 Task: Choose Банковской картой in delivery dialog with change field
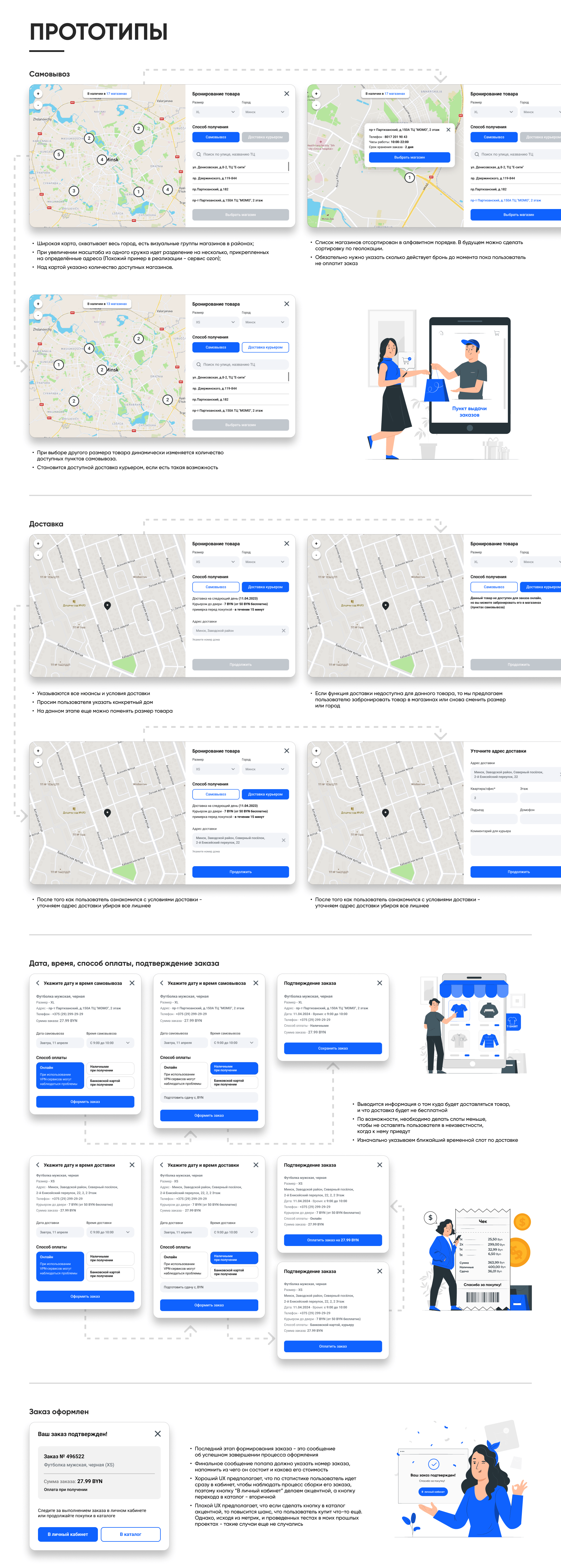tap(234, 1272)
